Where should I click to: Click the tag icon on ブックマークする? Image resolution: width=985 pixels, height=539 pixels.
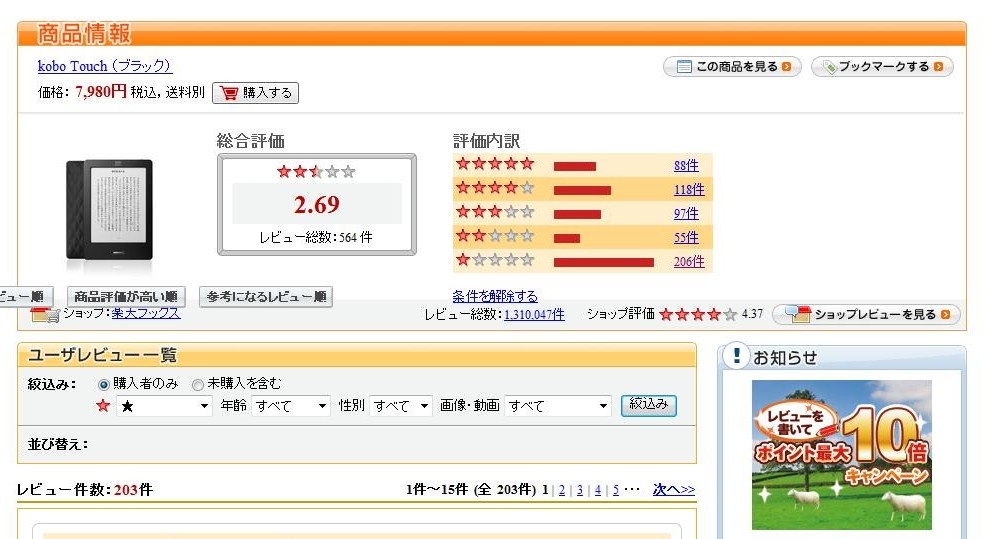click(x=829, y=67)
